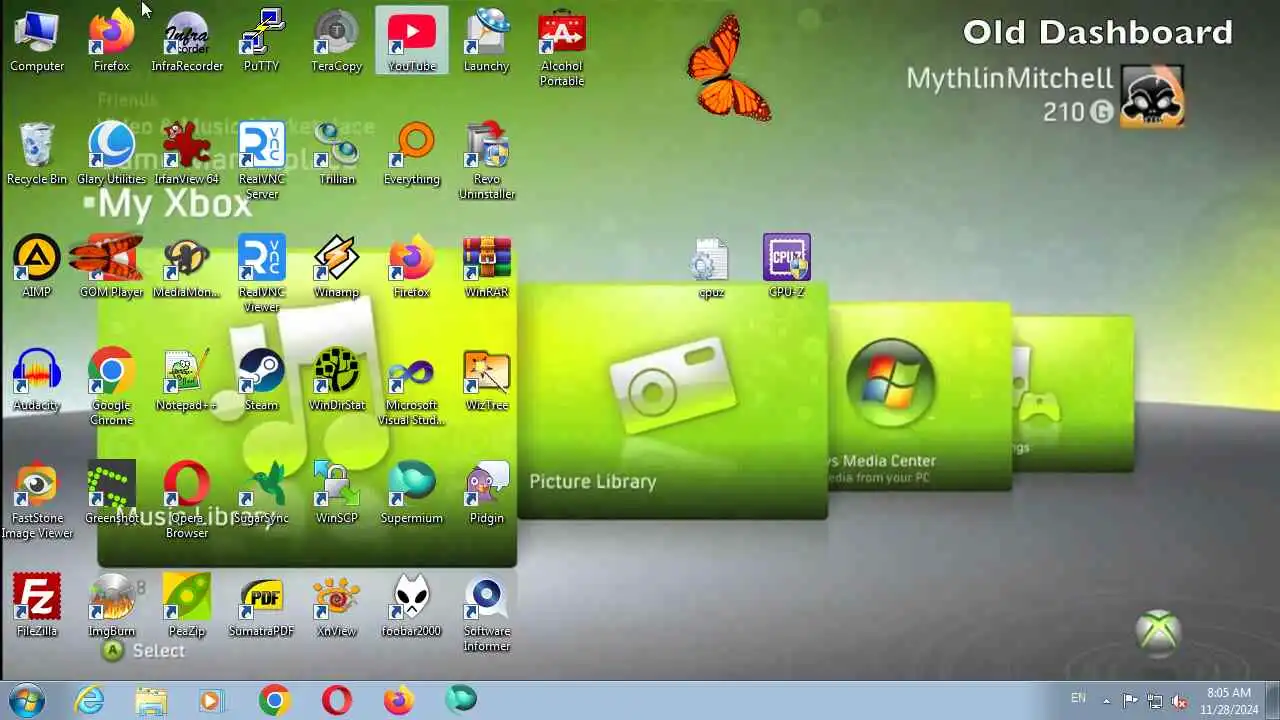Select the Trillian desktop icon
This screenshot has width=1280, height=720.
337,153
